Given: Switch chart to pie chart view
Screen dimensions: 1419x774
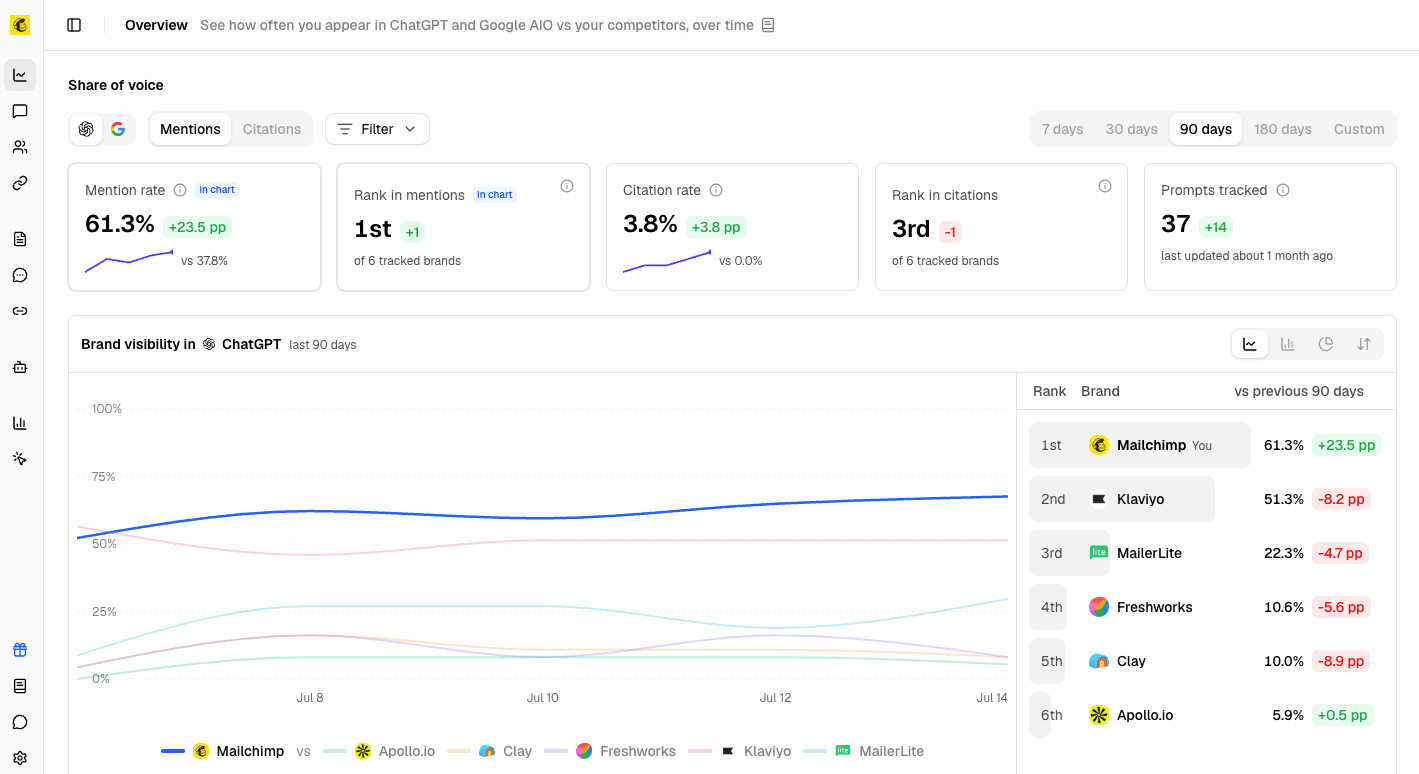Looking at the screenshot, I should (1326, 344).
